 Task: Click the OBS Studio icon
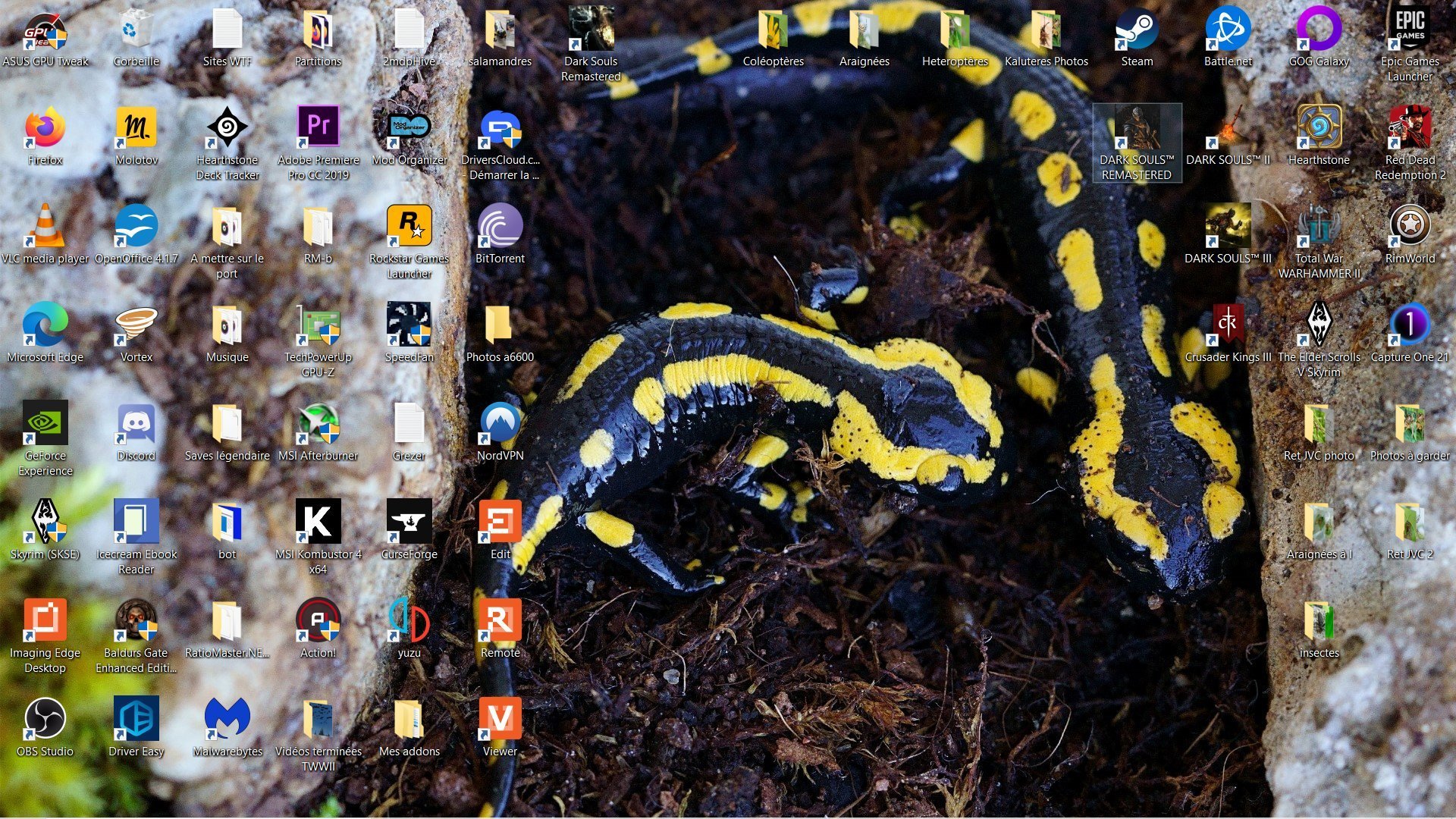(x=45, y=719)
